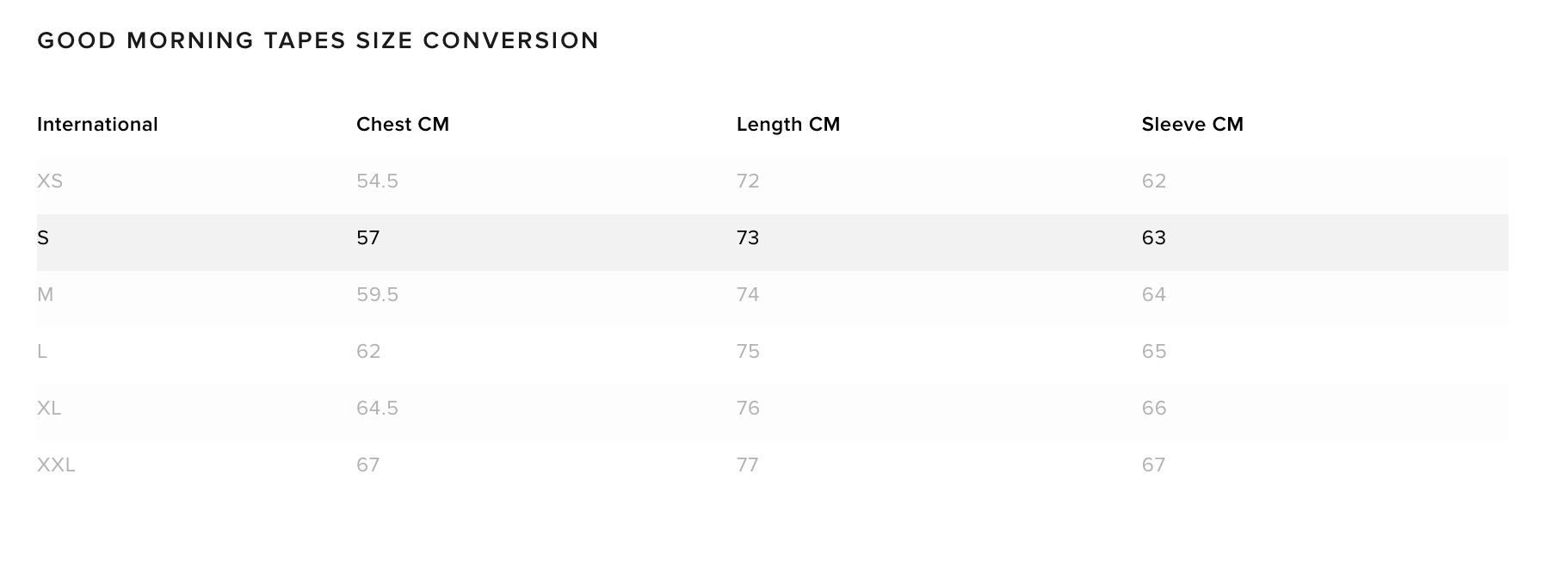Pick the XL size row label
Image resolution: width=1568 pixels, height=566 pixels.
pos(49,409)
